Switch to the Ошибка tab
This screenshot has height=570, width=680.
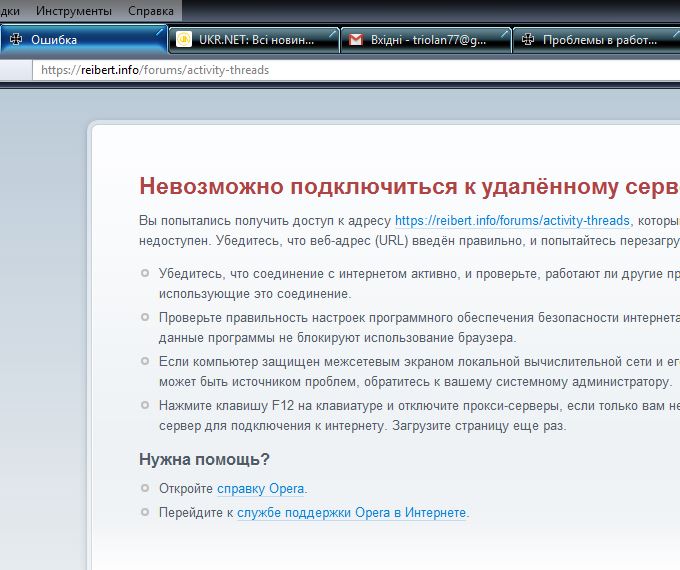80,40
